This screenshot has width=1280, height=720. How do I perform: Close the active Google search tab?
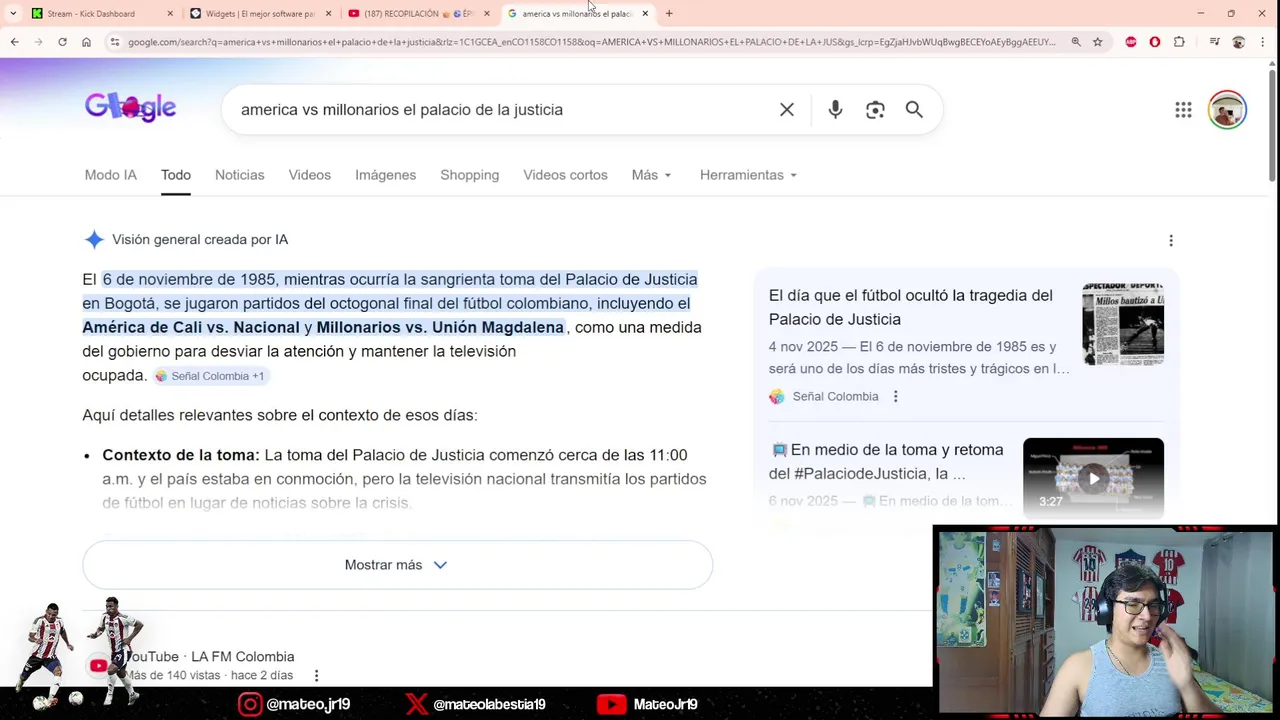[x=645, y=13]
